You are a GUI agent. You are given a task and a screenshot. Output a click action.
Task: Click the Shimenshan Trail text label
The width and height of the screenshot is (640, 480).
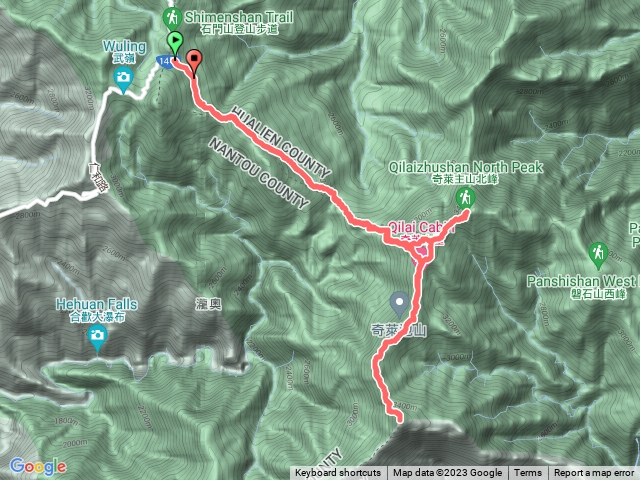(239, 18)
